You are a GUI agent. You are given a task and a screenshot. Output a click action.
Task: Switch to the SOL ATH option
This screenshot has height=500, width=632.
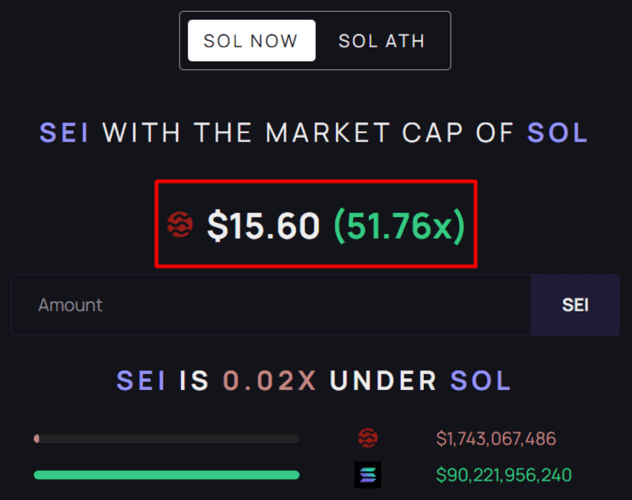[381, 41]
